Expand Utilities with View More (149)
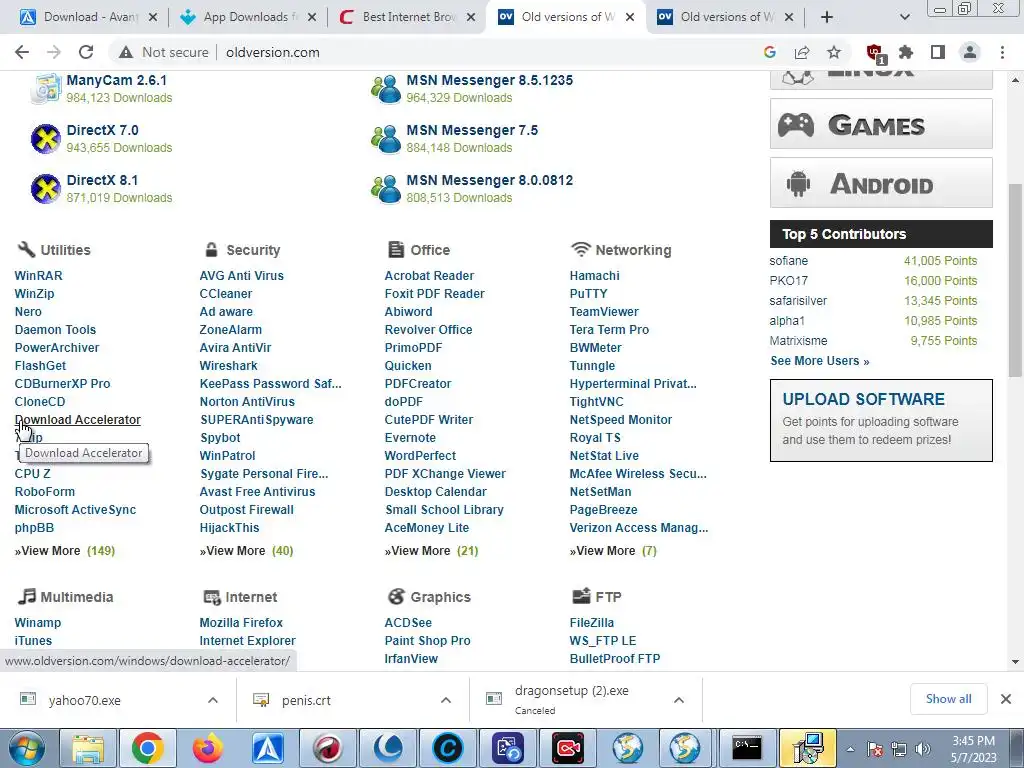 pos(65,551)
